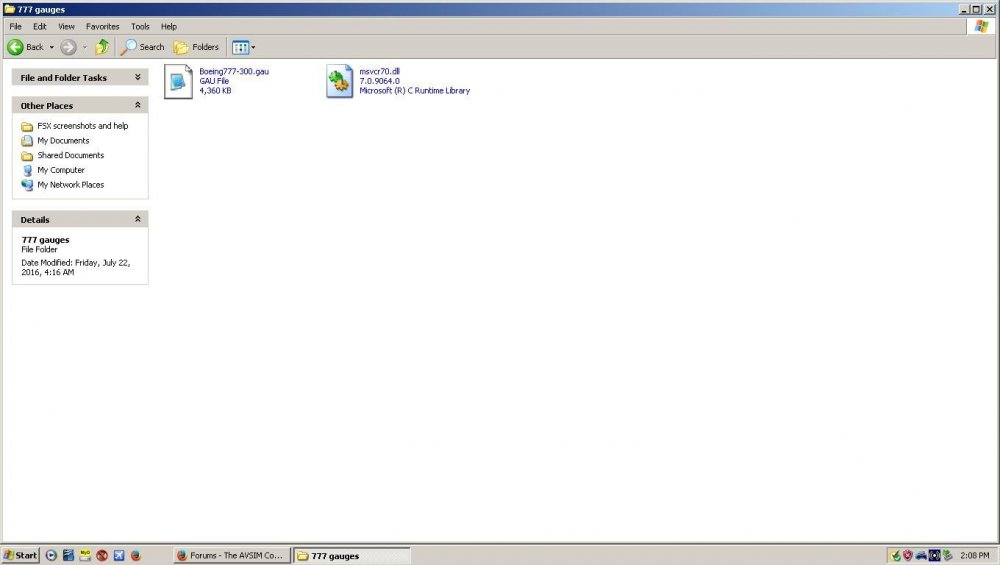Image resolution: width=1000 pixels, height=565 pixels.
Task: Toggle the Folders pane button
Action: (x=196, y=47)
